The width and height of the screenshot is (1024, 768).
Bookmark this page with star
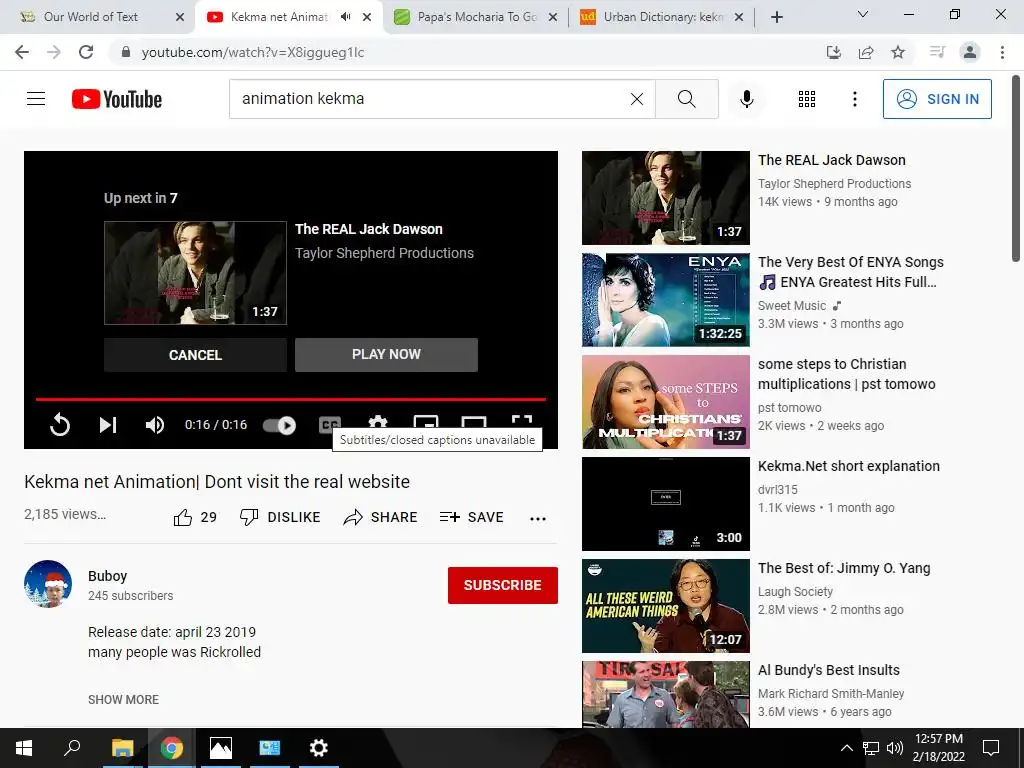point(898,52)
